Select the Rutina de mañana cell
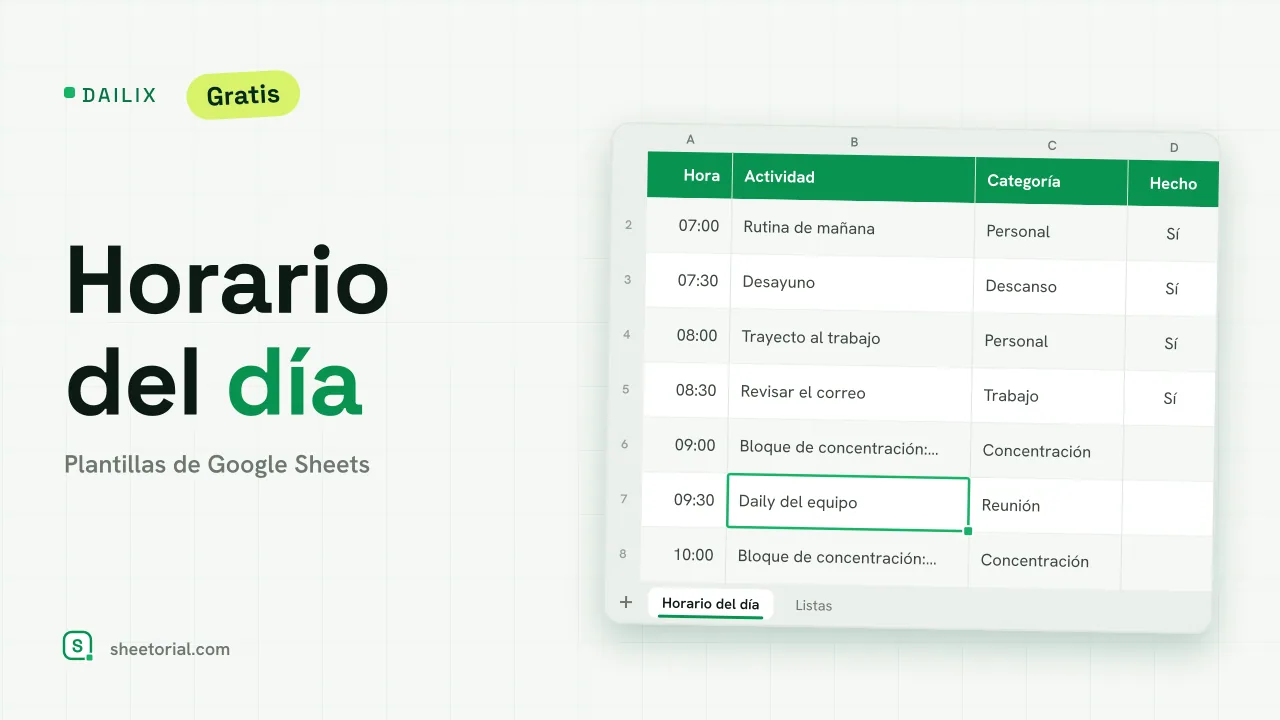The width and height of the screenshot is (1280, 720). tap(853, 229)
